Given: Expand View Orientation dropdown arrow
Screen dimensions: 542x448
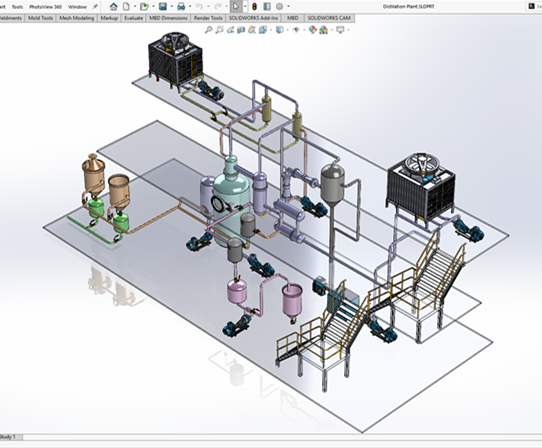Looking at the screenshot, I should [271, 30].
